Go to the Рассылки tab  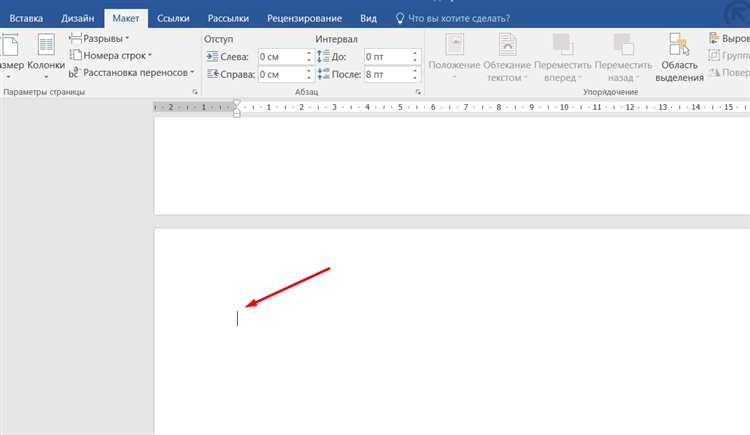228,18
